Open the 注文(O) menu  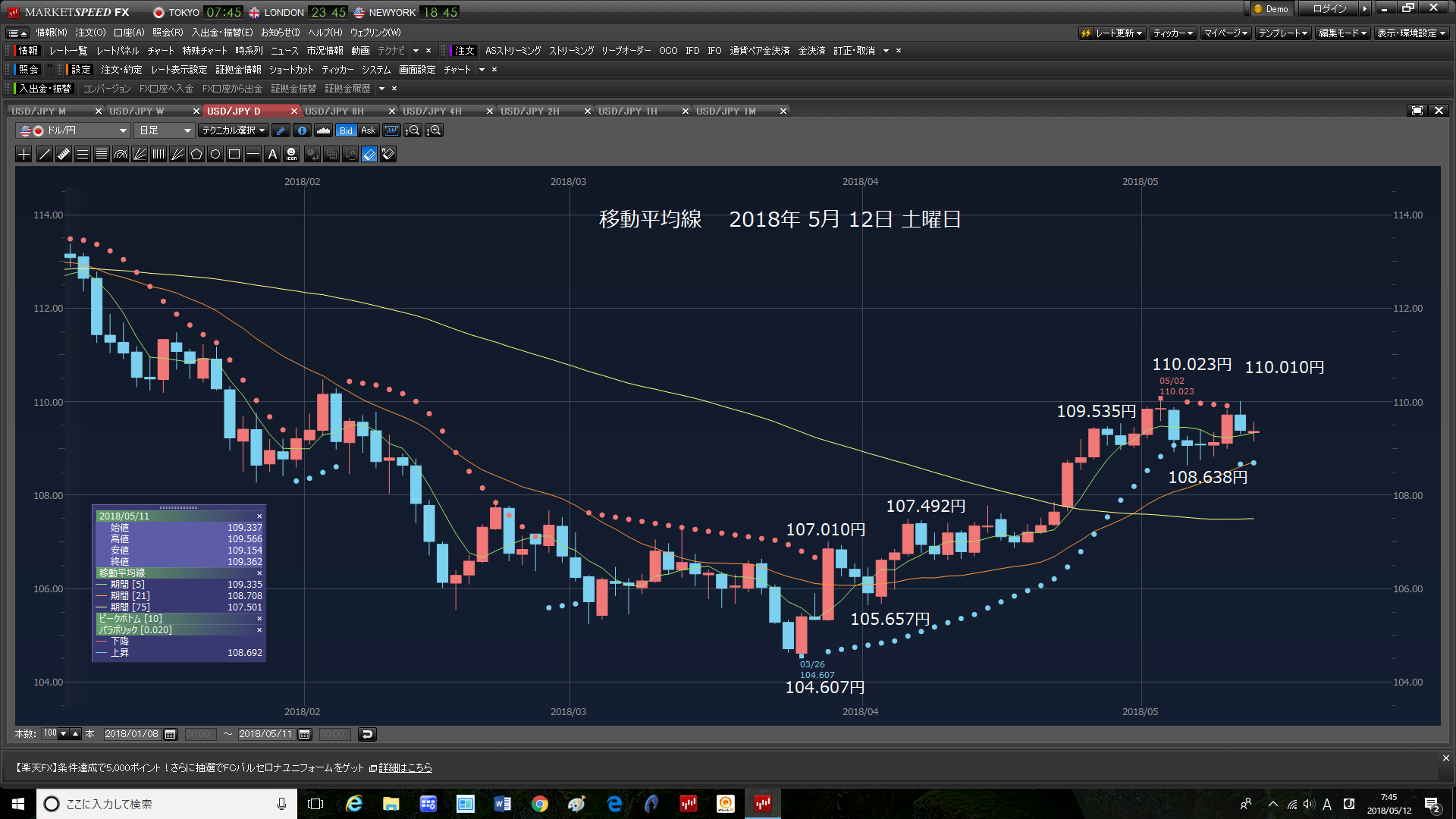(90, 33)
